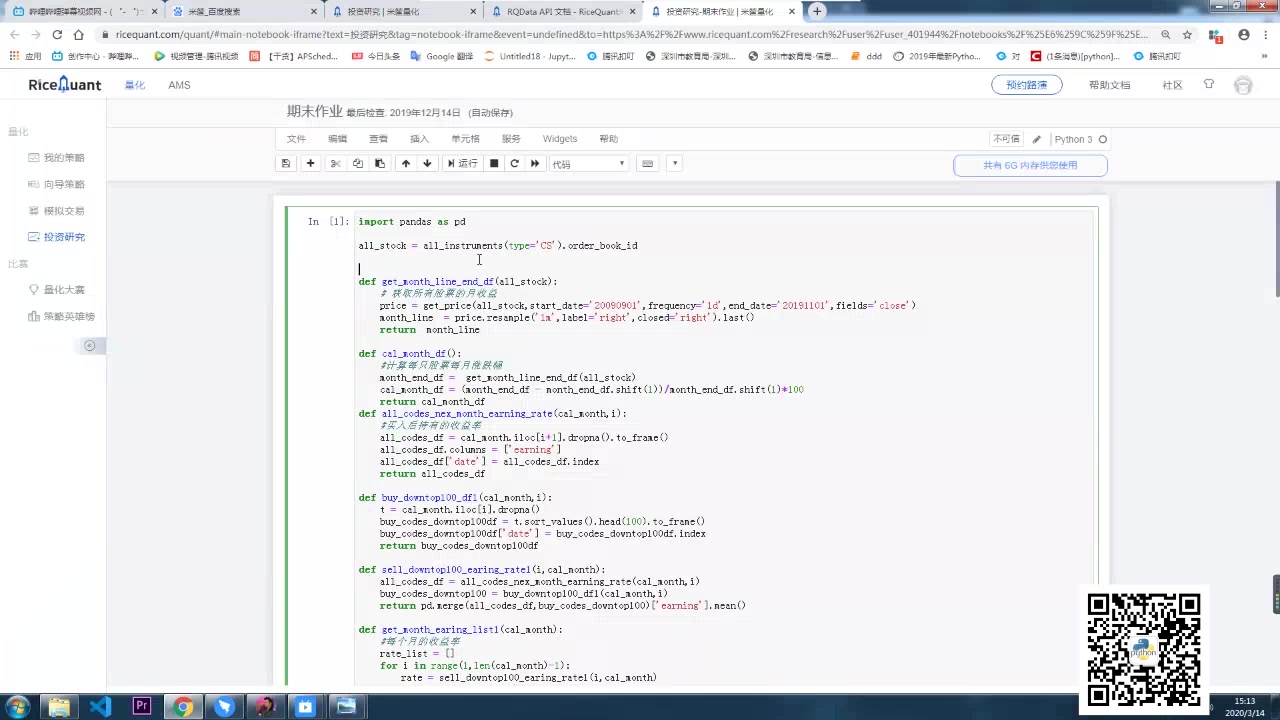
Task: Expand the small dropdown arrow after keyboard icon
Action: [x=675, y=163]
